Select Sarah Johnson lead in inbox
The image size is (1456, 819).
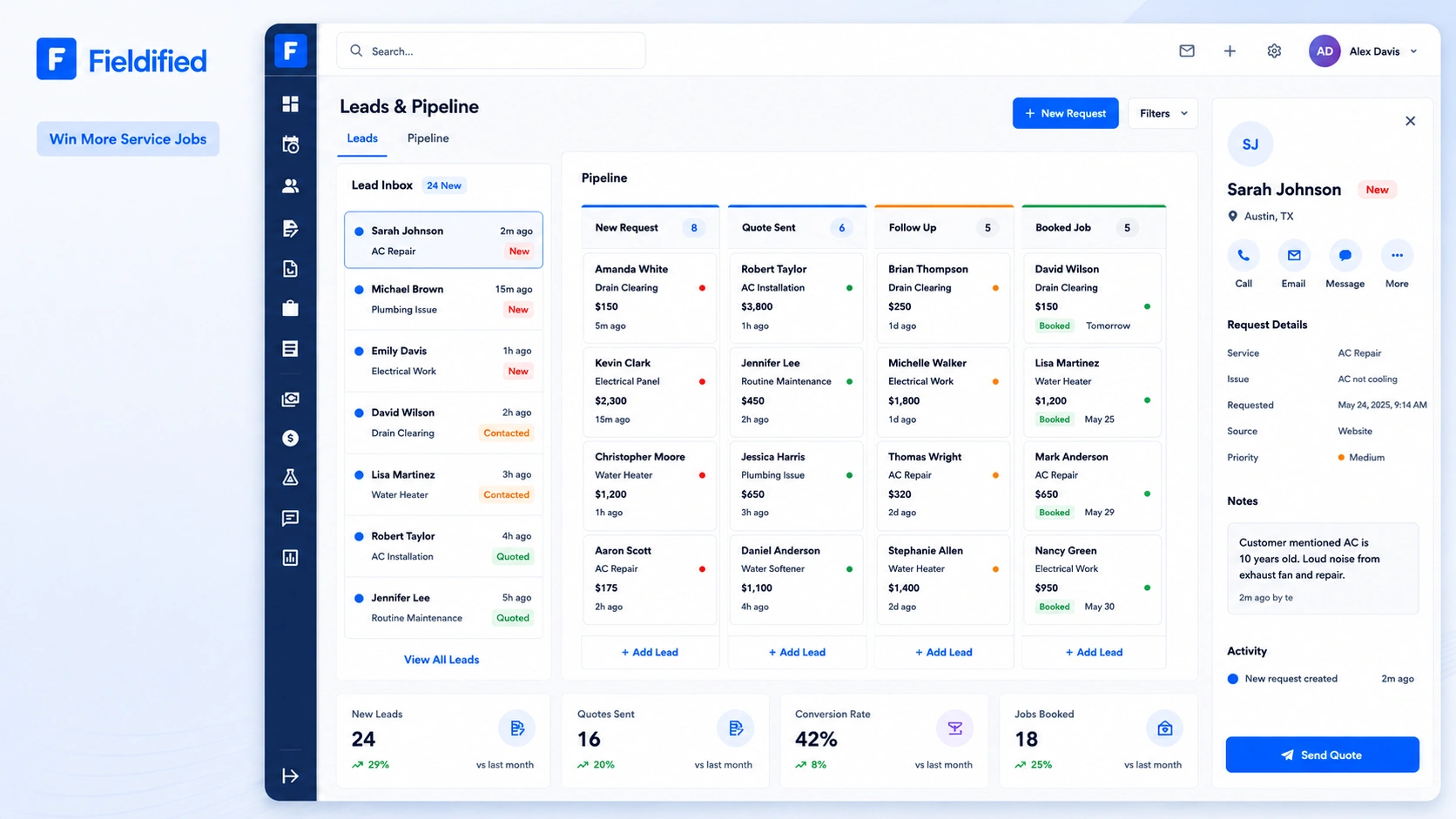tap(443, 240)
